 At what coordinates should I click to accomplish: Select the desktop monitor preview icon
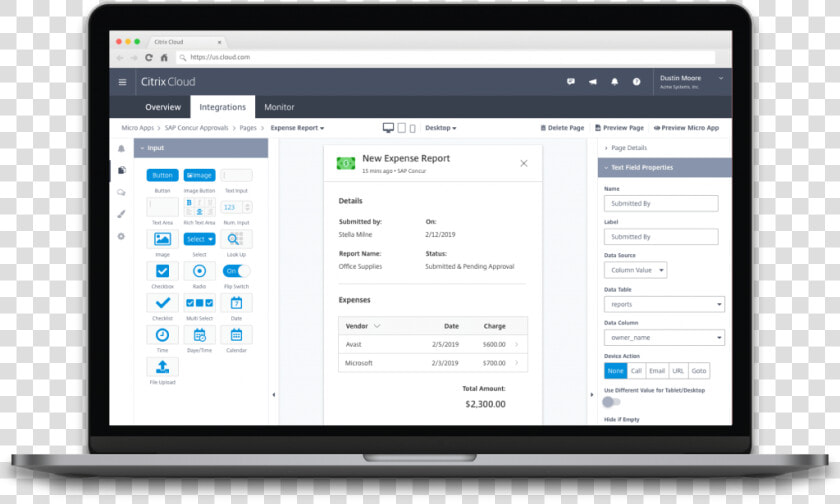tap(388, 127)
